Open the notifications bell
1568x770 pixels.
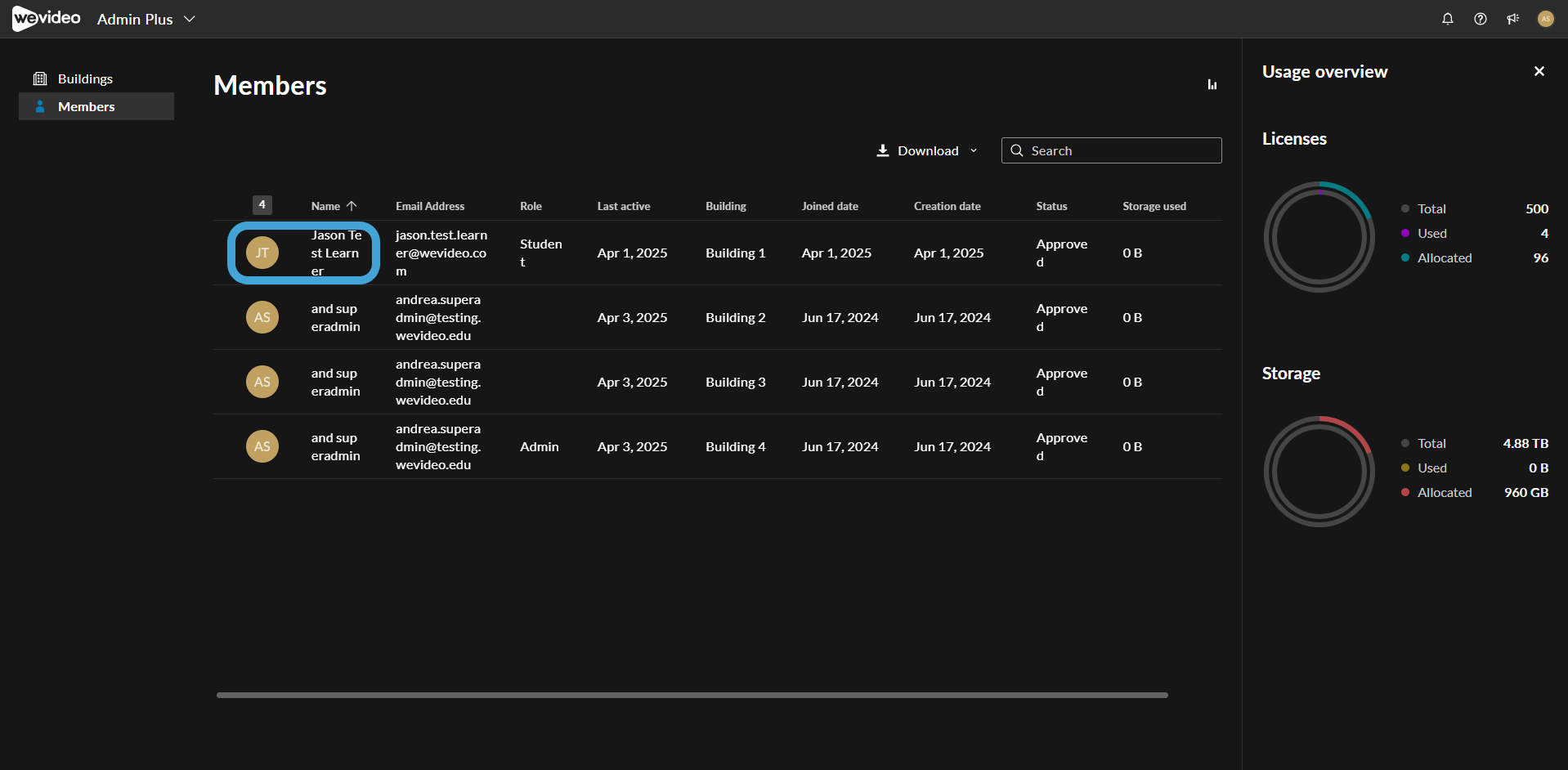[1447, 19]
